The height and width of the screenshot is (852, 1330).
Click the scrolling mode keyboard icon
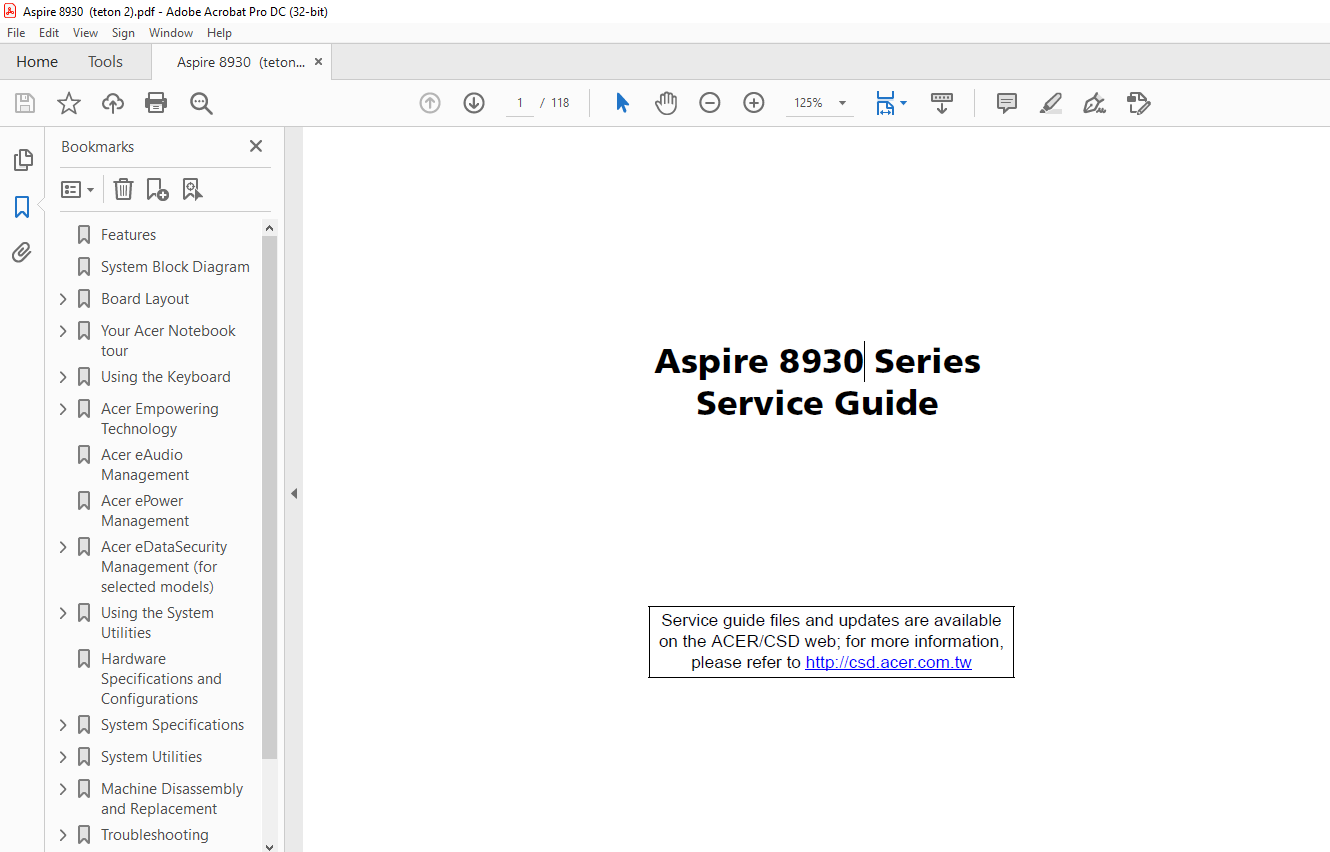[x=942, y=103]
